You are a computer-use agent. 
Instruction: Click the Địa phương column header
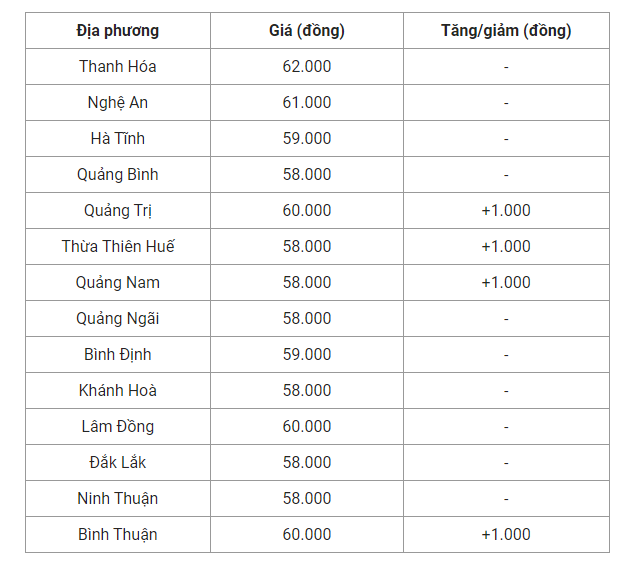117,31
